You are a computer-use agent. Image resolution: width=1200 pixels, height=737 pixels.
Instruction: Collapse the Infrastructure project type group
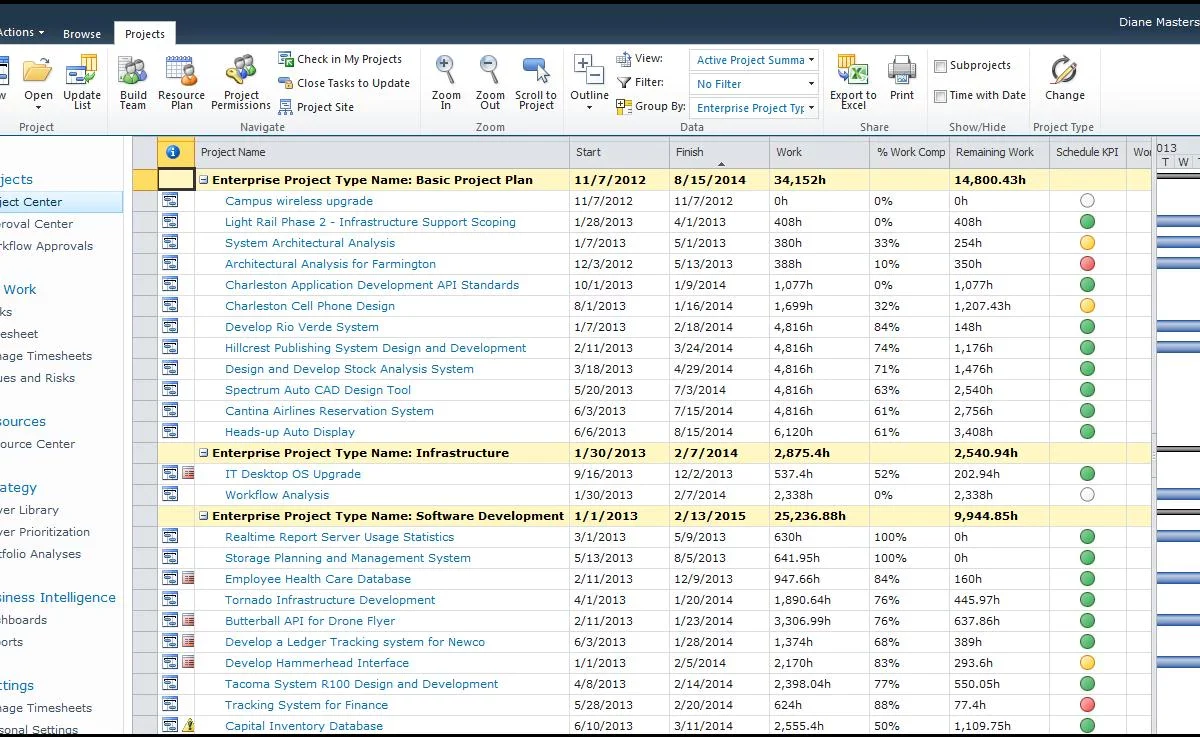pyautogui.click(x=204, y=453)
